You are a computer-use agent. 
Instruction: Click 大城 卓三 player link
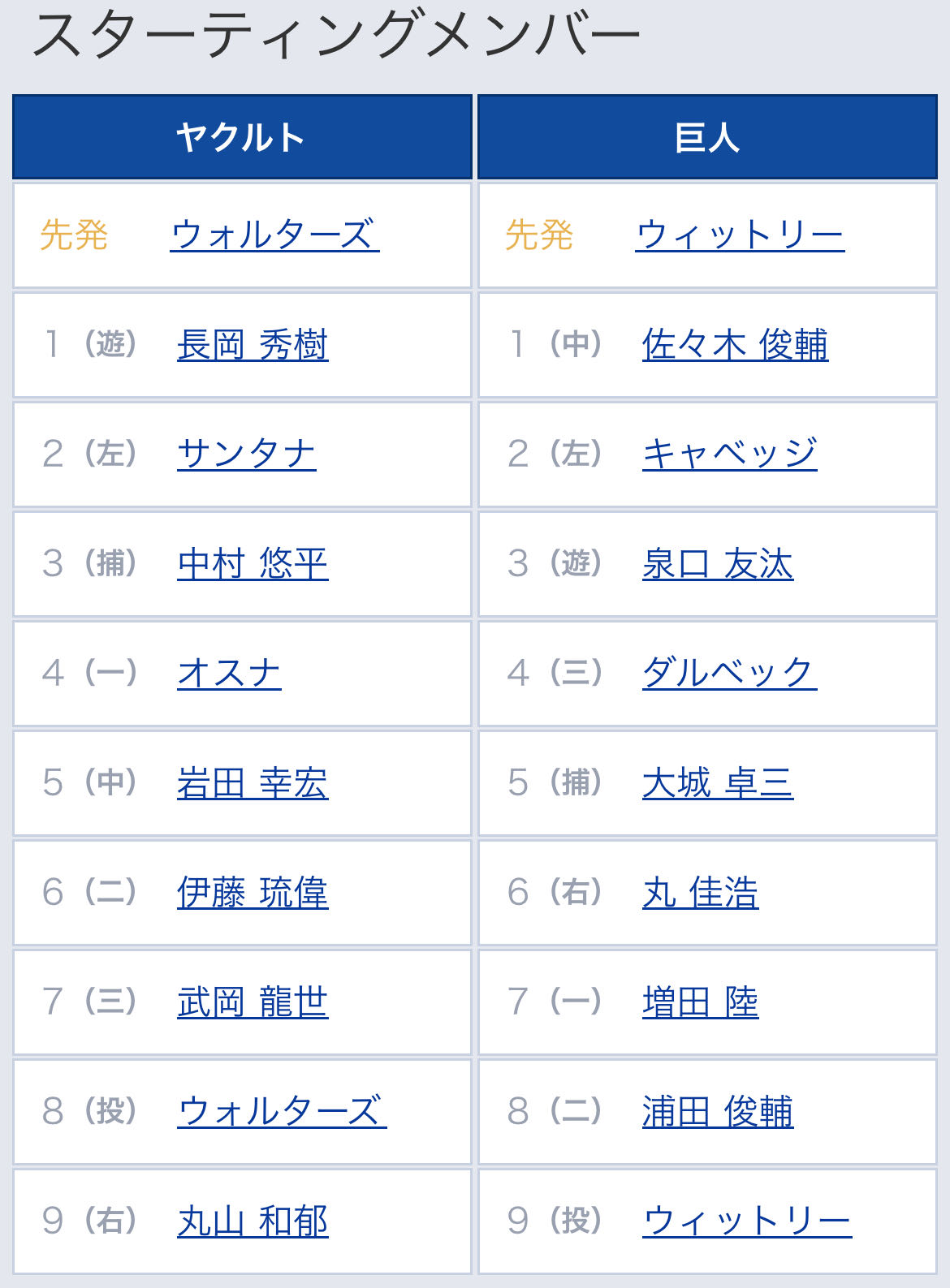coord(717,783)
